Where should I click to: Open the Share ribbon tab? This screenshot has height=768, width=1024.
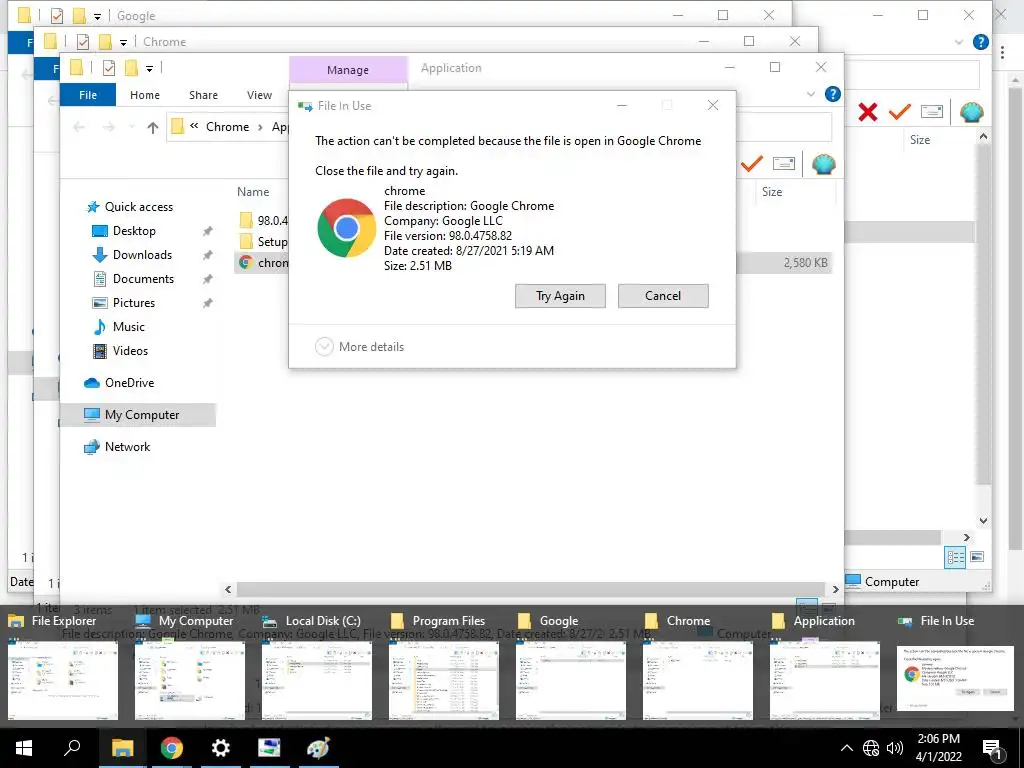pyautogui.click(x=203, y=95)
